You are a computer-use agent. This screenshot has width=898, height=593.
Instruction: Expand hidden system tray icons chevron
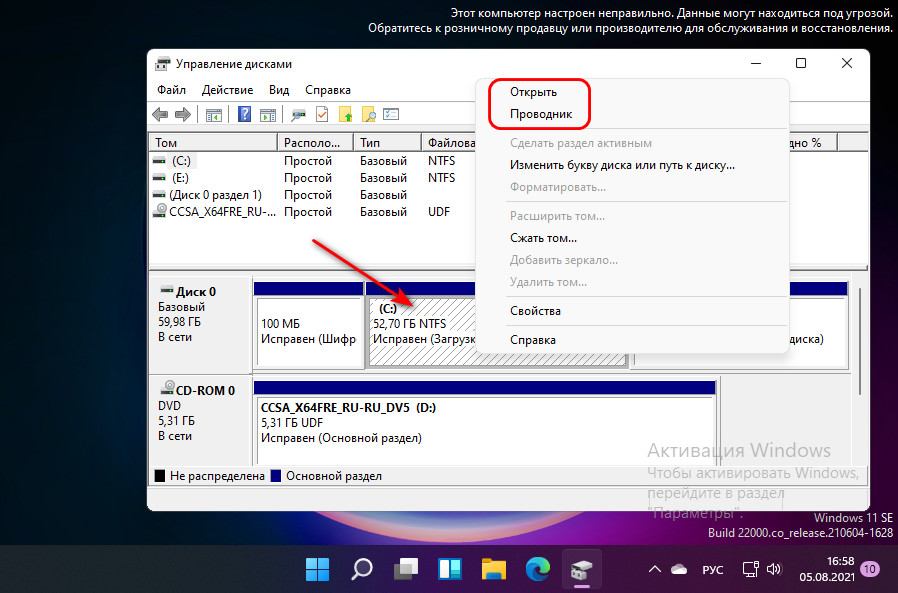click(x=655, y=570)
